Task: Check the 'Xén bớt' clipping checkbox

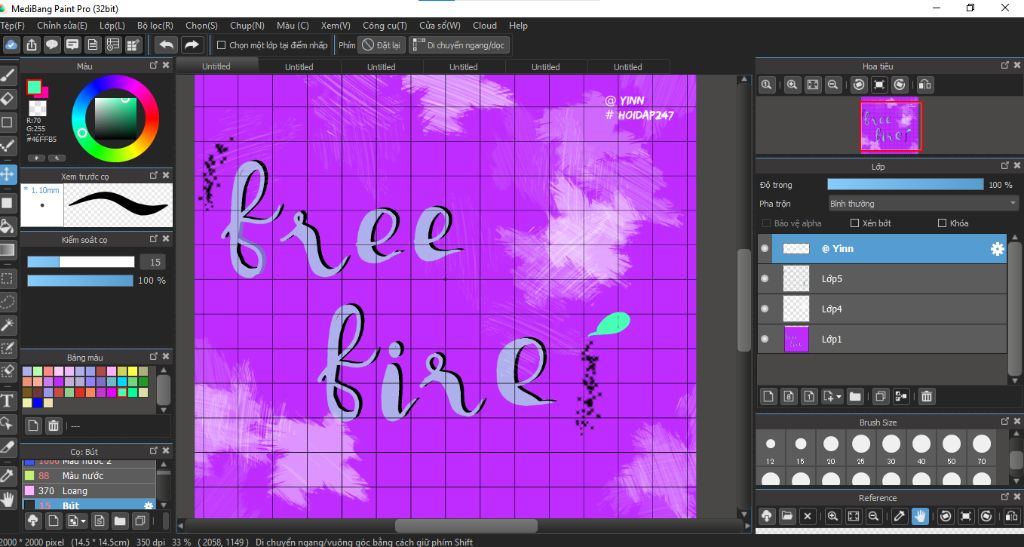Action: (x=854, y=223)
